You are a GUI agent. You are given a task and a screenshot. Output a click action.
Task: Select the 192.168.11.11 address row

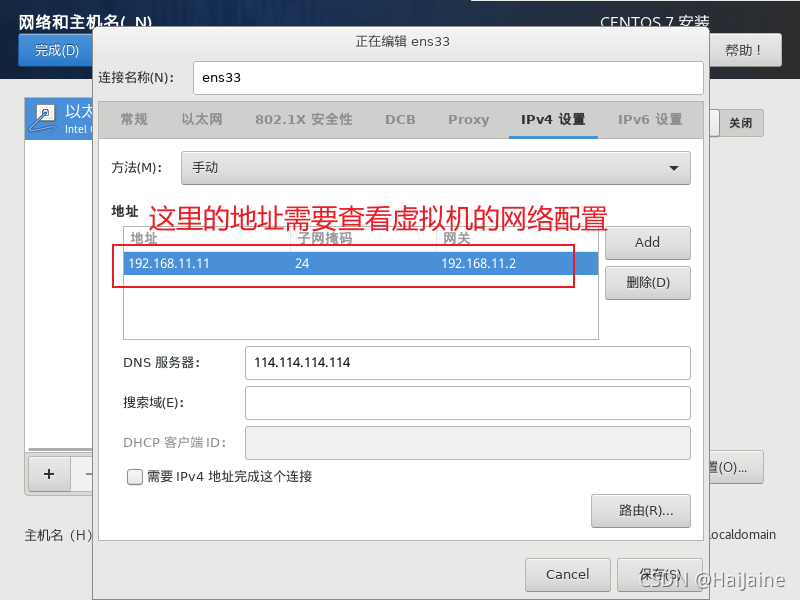[x=300, y=263]
